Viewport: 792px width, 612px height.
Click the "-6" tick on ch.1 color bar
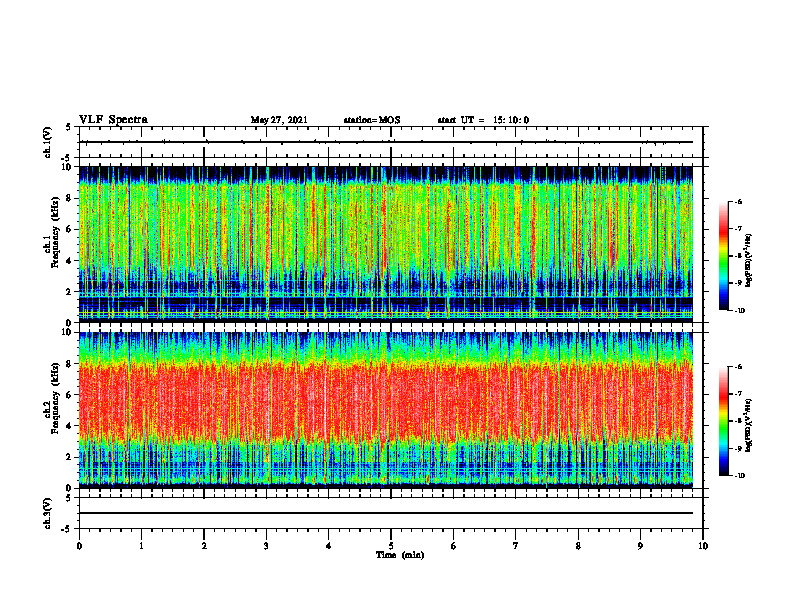tap(738, 202)
